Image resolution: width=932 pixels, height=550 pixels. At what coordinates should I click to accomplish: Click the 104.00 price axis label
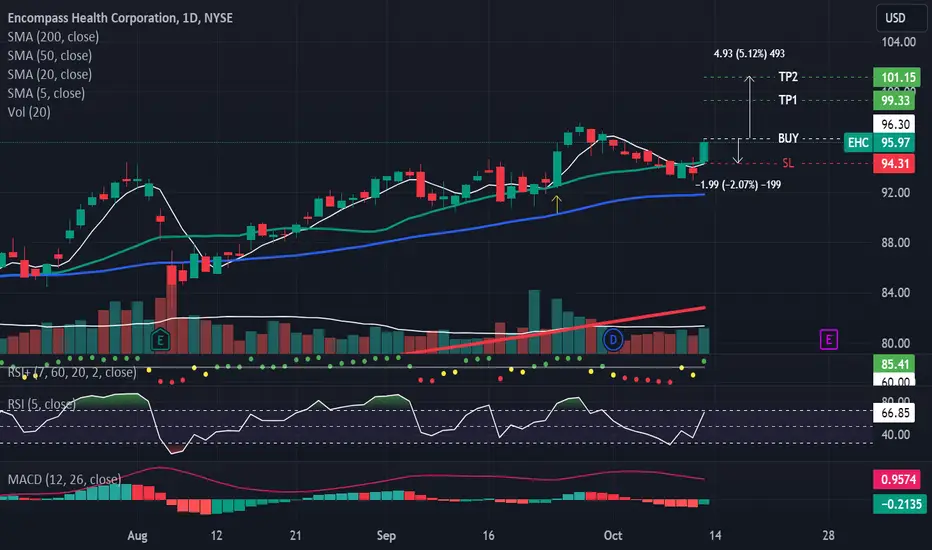tap(898, 42)
